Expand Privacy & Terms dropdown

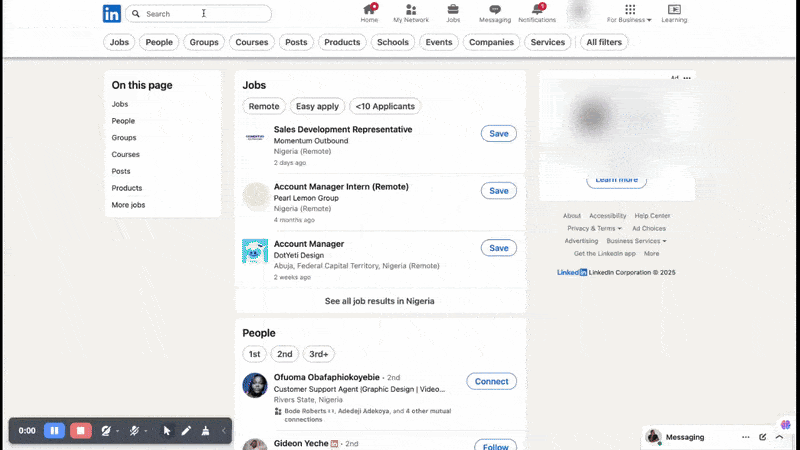(594, 229)
